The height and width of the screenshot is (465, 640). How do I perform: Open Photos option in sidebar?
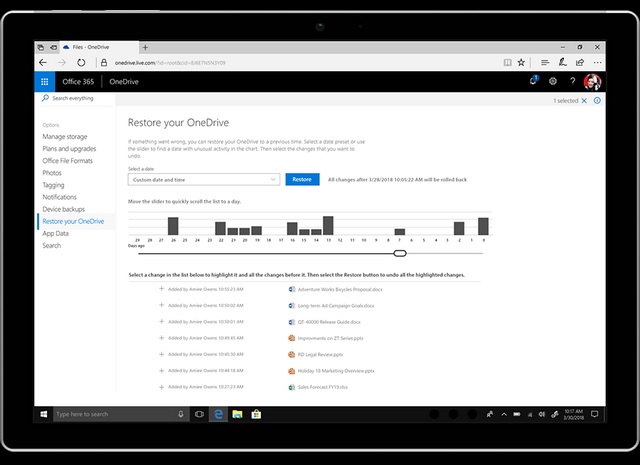tap(52, 173)
